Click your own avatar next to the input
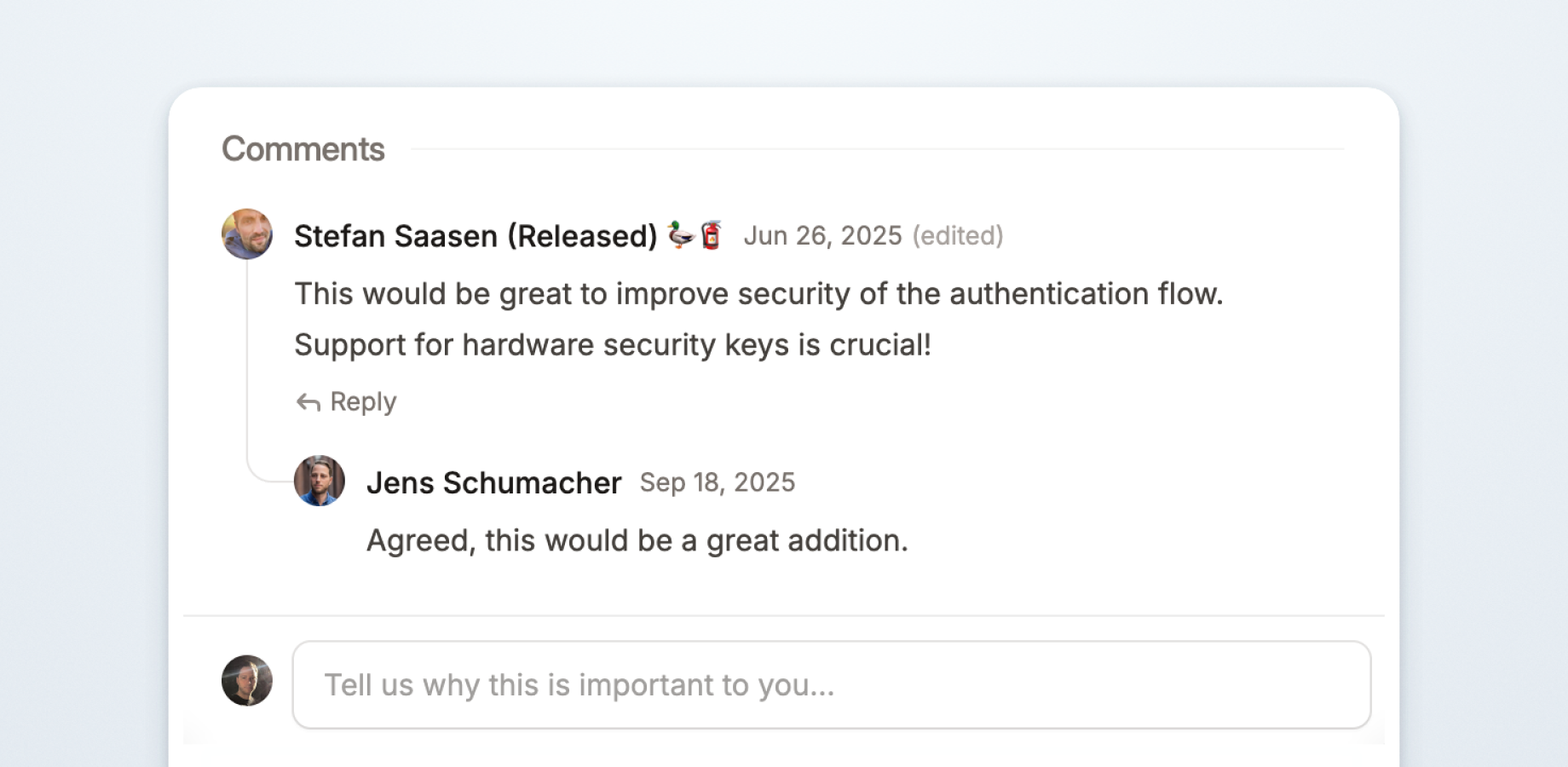1568x767 pixels. click(247, 682)
